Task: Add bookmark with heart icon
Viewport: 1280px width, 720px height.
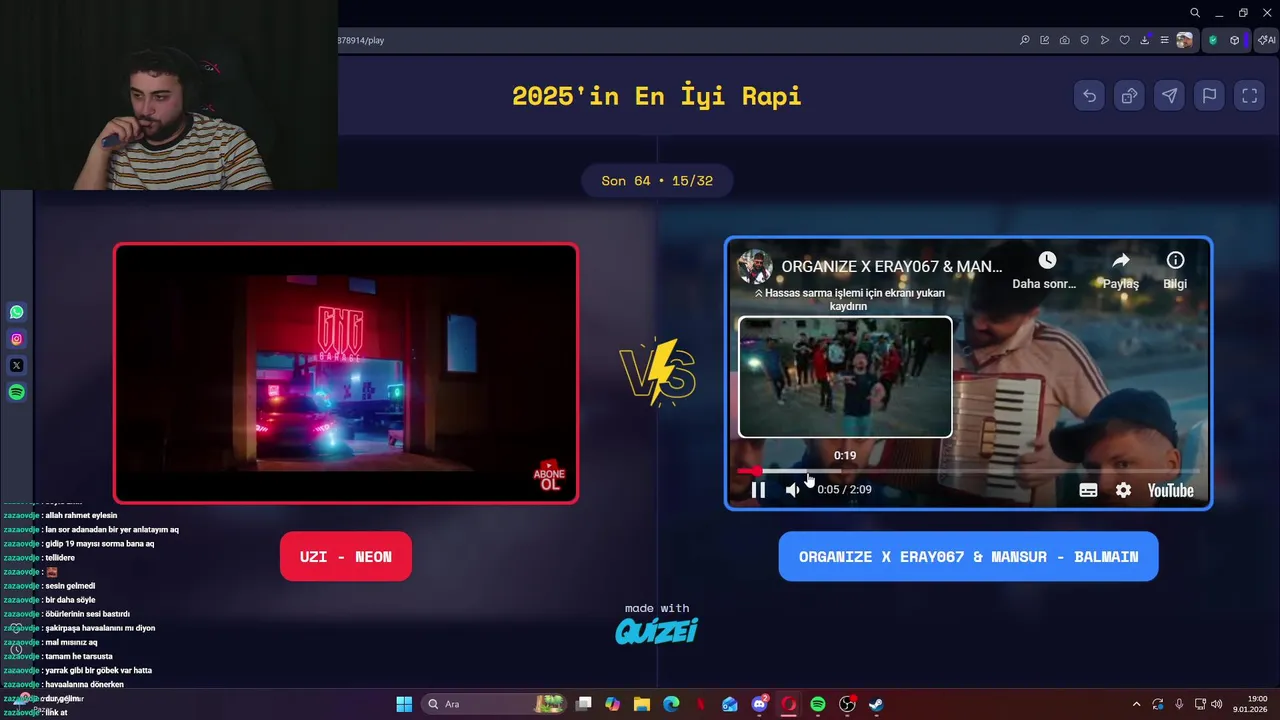Action: [x=1124, y=40]
